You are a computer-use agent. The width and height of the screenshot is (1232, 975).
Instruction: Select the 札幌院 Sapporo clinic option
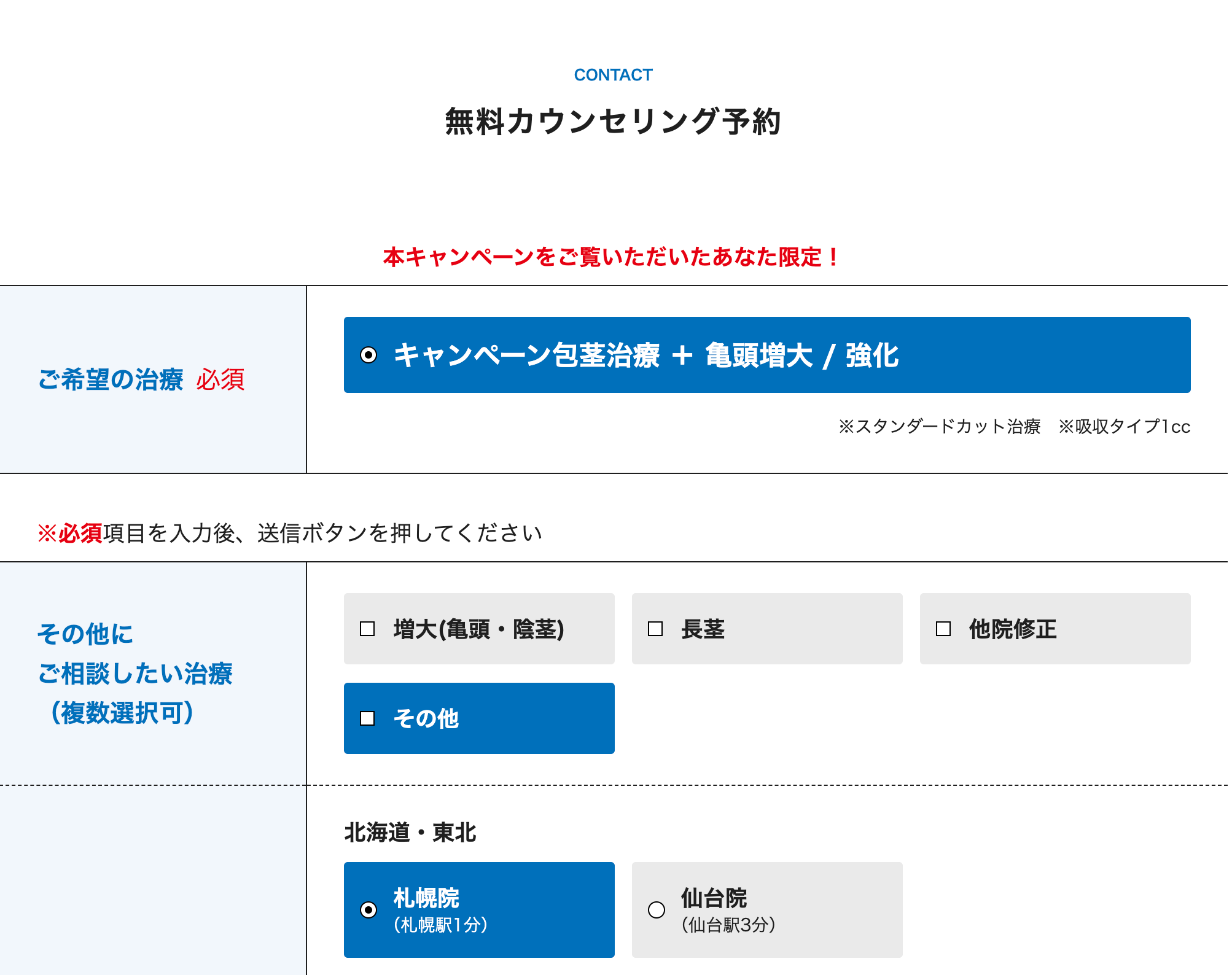coord(369,911)
